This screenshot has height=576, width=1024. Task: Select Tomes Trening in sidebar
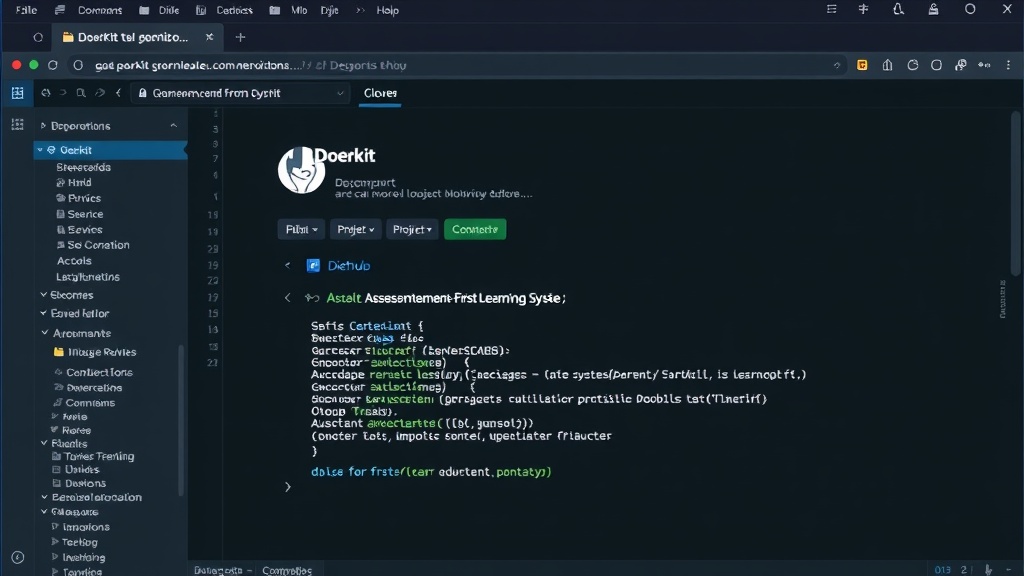click(93, 456)
